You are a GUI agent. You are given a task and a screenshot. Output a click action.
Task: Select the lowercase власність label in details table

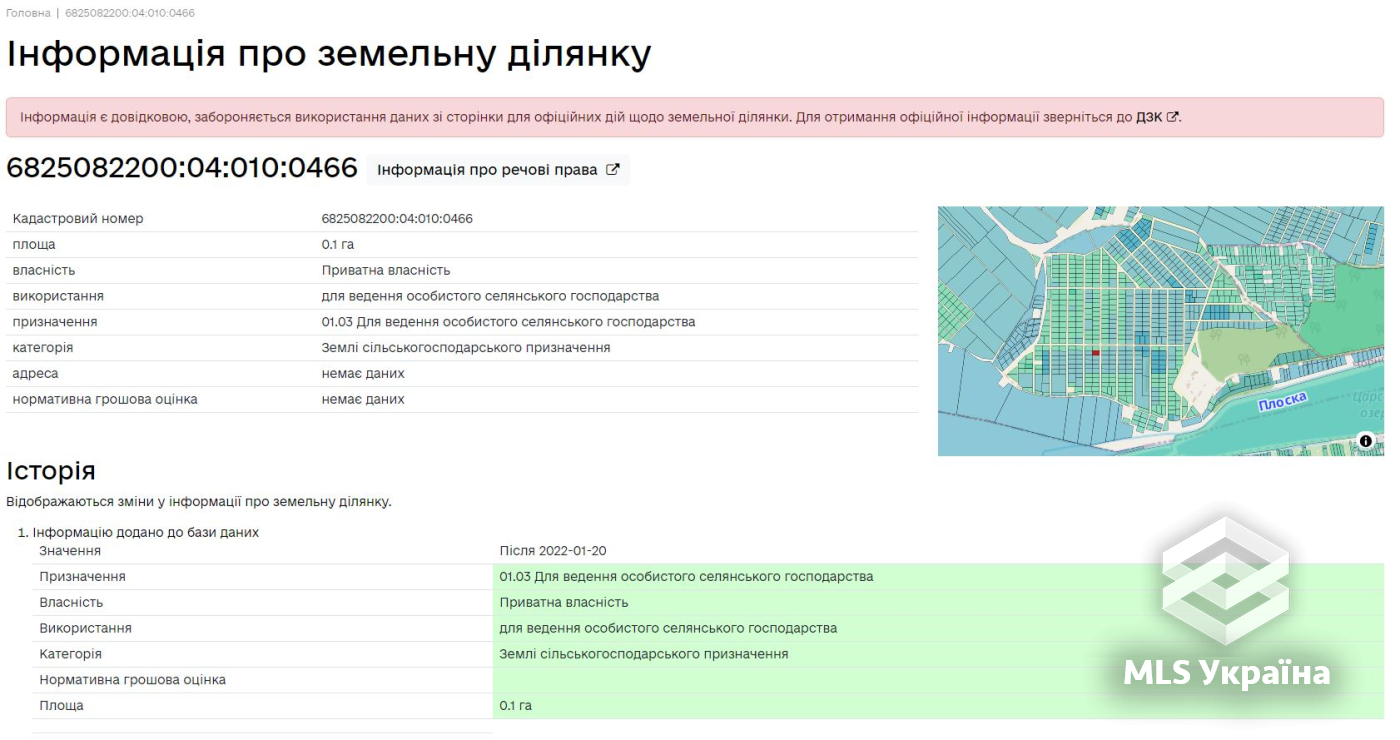tap(44, 271)
